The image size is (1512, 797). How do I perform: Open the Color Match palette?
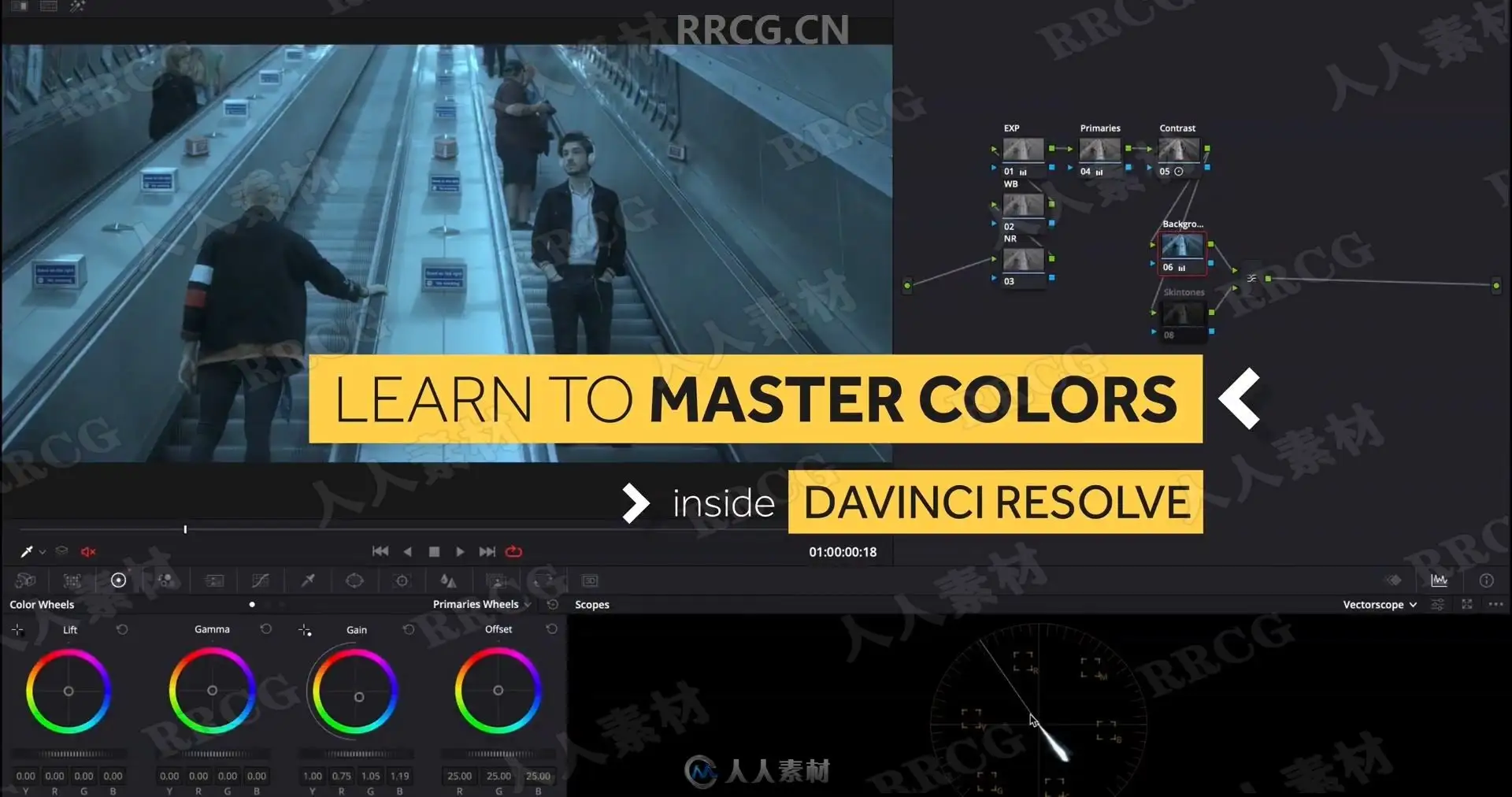click(72, 580)
